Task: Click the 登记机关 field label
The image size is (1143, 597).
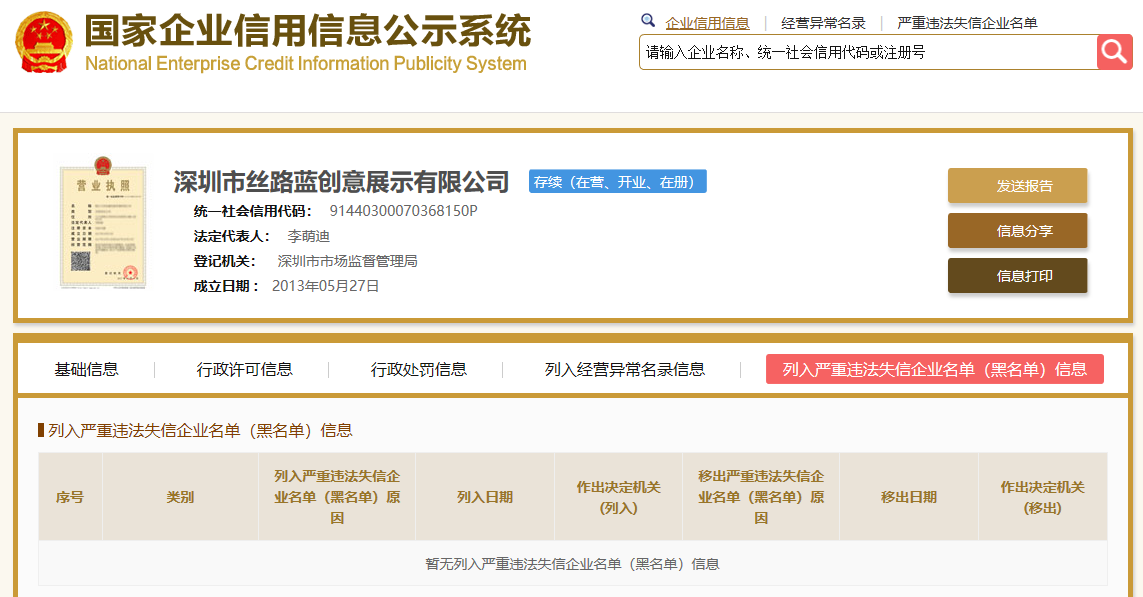Action: 225,261
